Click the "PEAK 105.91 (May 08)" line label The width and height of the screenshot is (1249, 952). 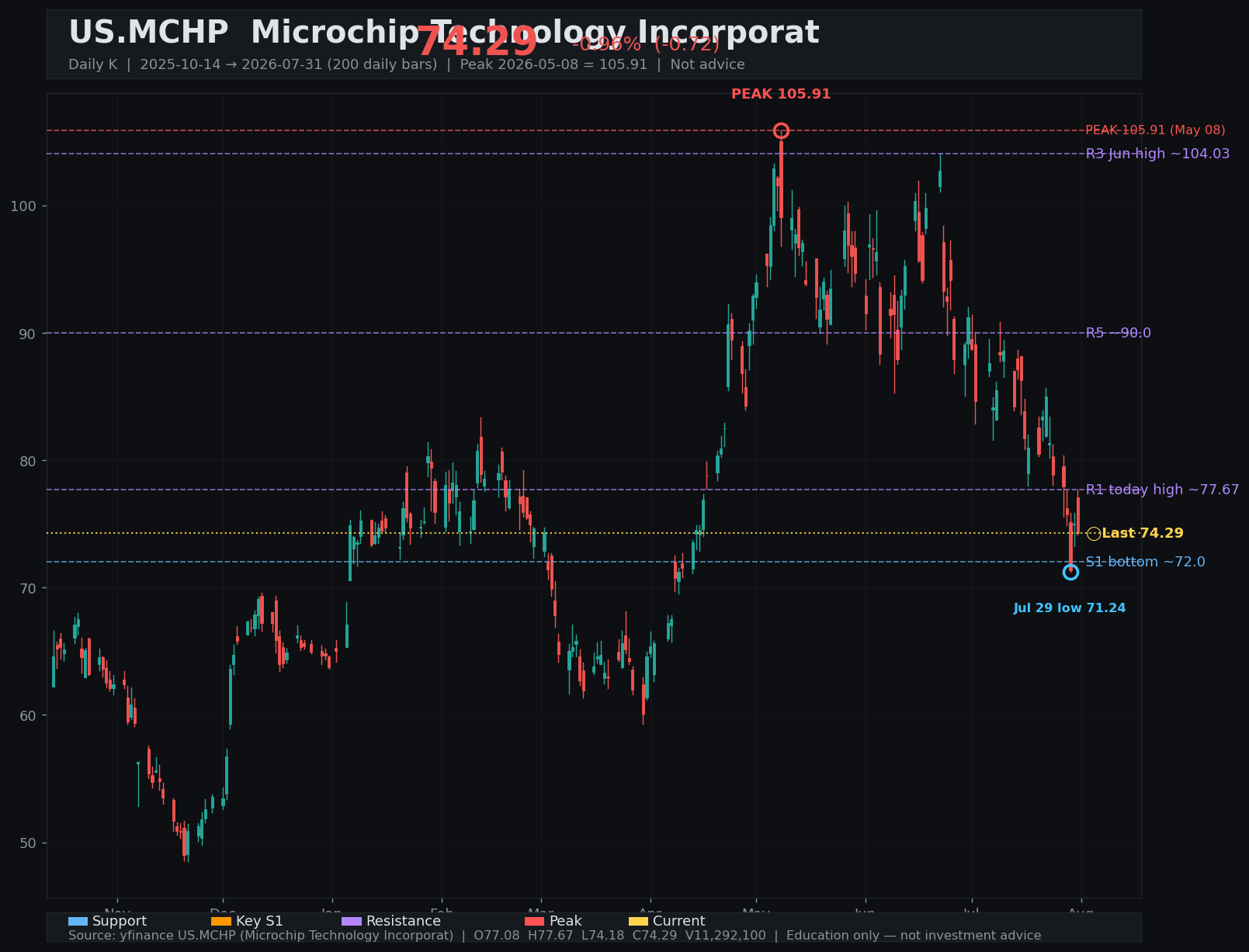click(x=1155, y=130)
